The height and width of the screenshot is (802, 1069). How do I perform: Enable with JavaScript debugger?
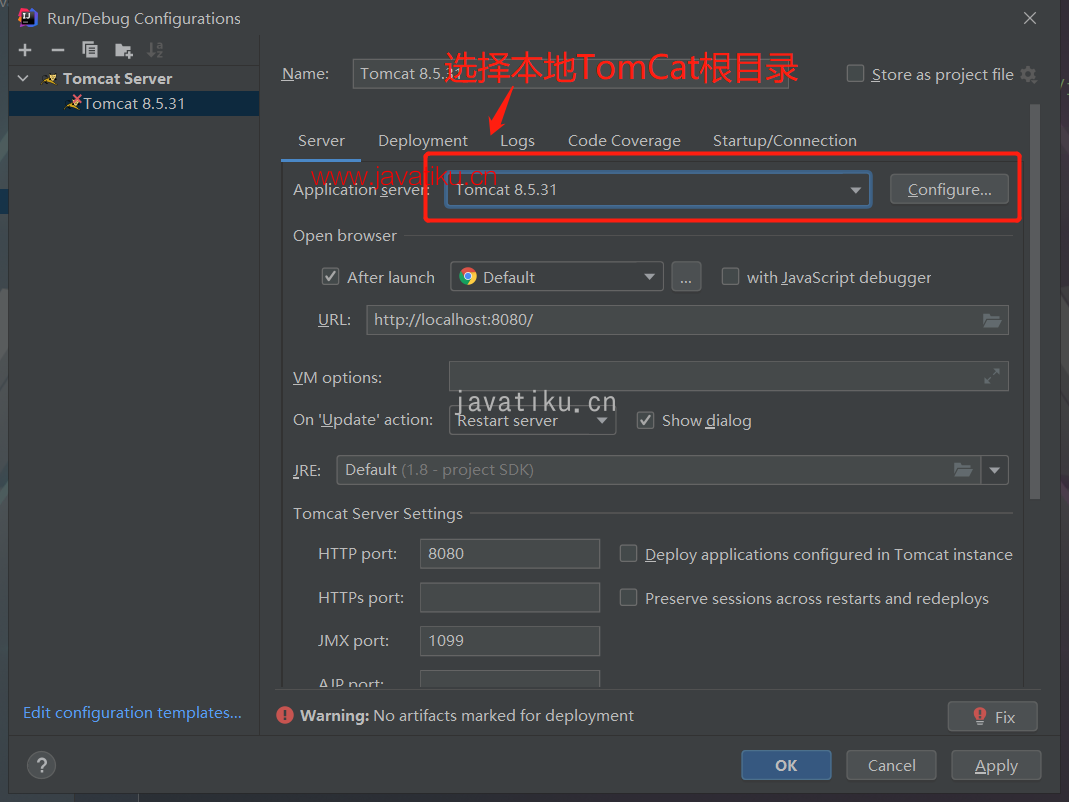coord(730,277)
